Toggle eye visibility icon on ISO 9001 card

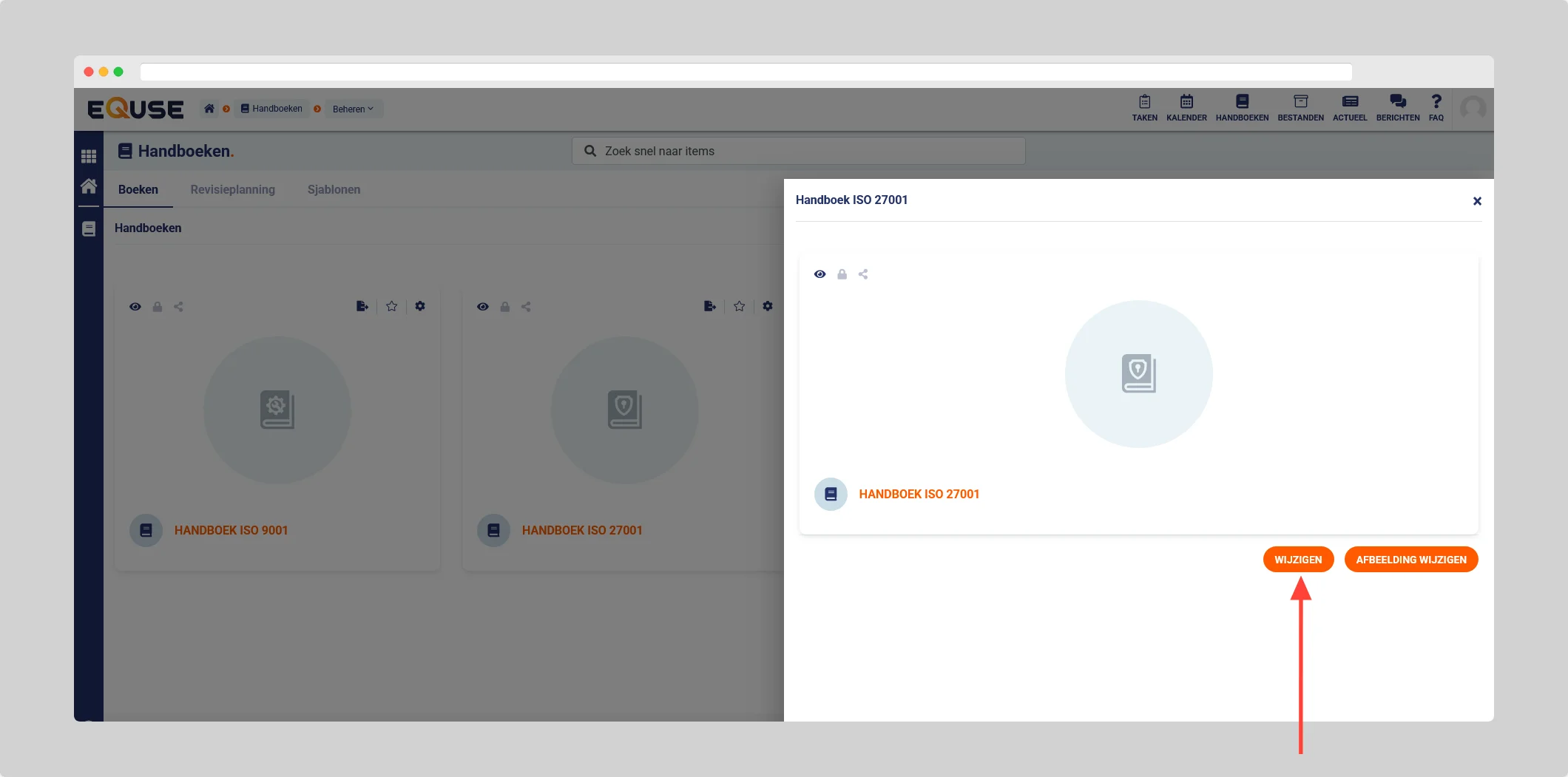tap(135, 307)
